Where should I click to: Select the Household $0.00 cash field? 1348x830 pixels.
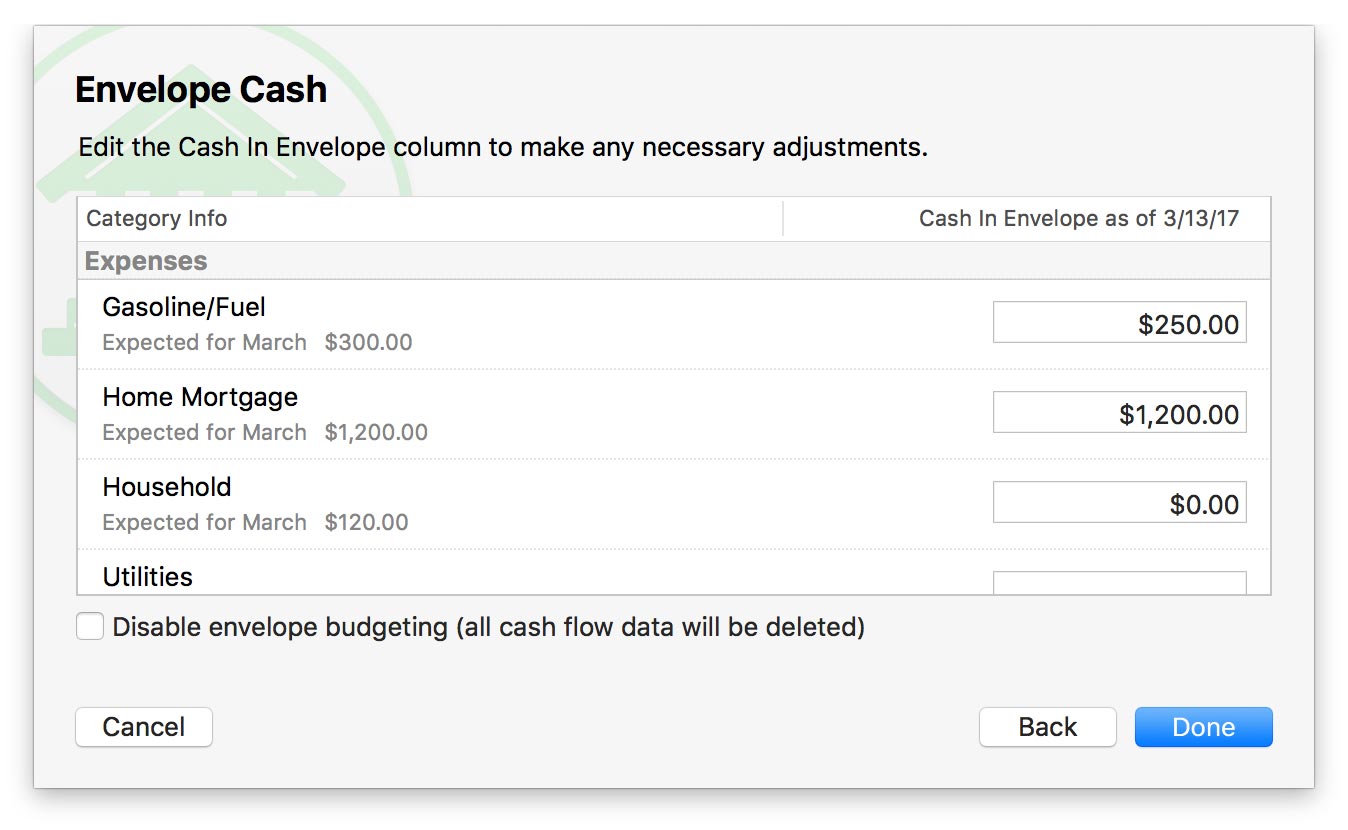pyautogui.click(x=1119, y=503)
